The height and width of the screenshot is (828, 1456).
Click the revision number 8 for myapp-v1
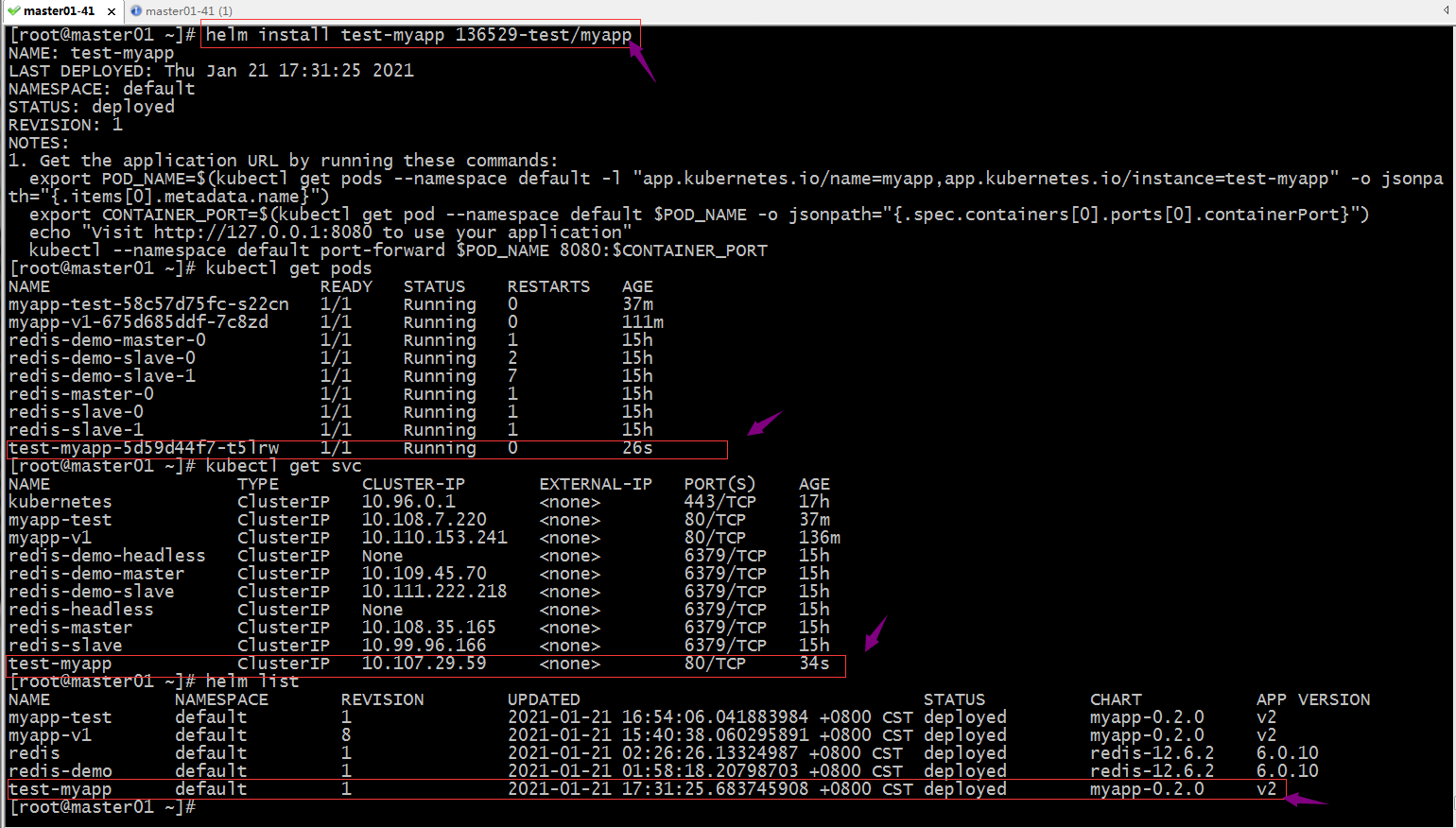point(346,735)
